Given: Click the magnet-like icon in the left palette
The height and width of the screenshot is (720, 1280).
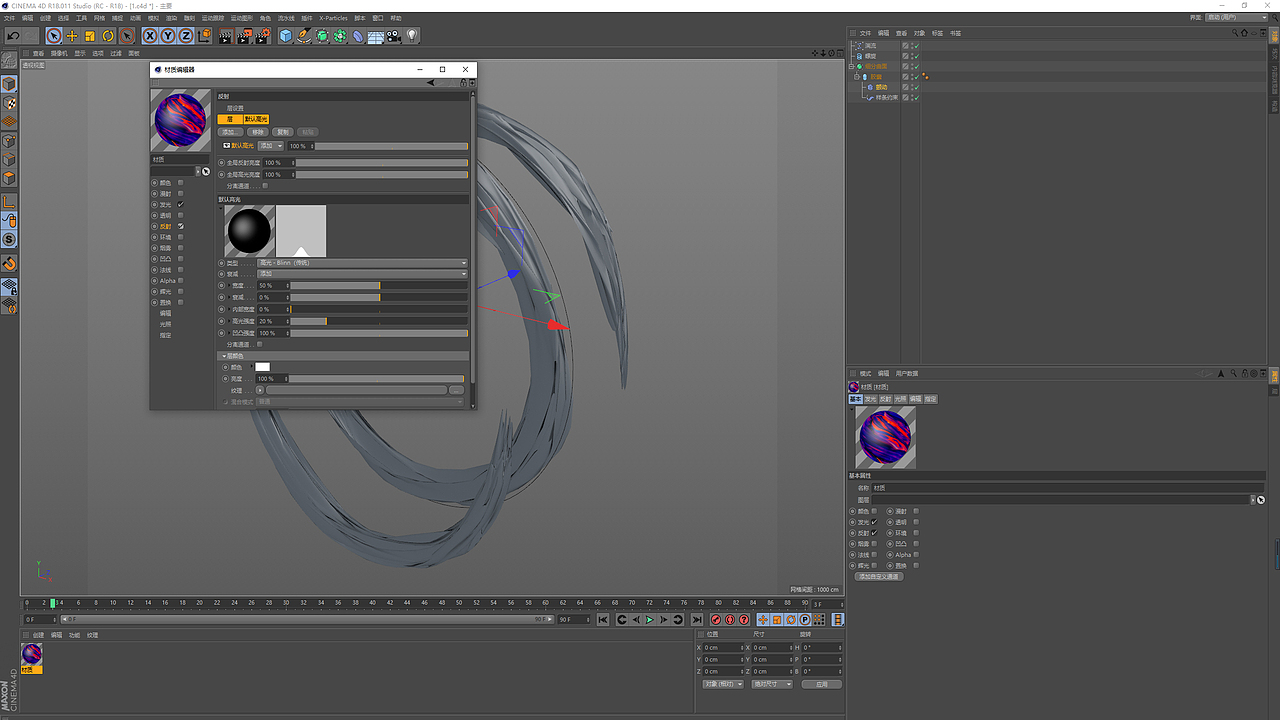Looking at the screenshot, I should 9,264.
